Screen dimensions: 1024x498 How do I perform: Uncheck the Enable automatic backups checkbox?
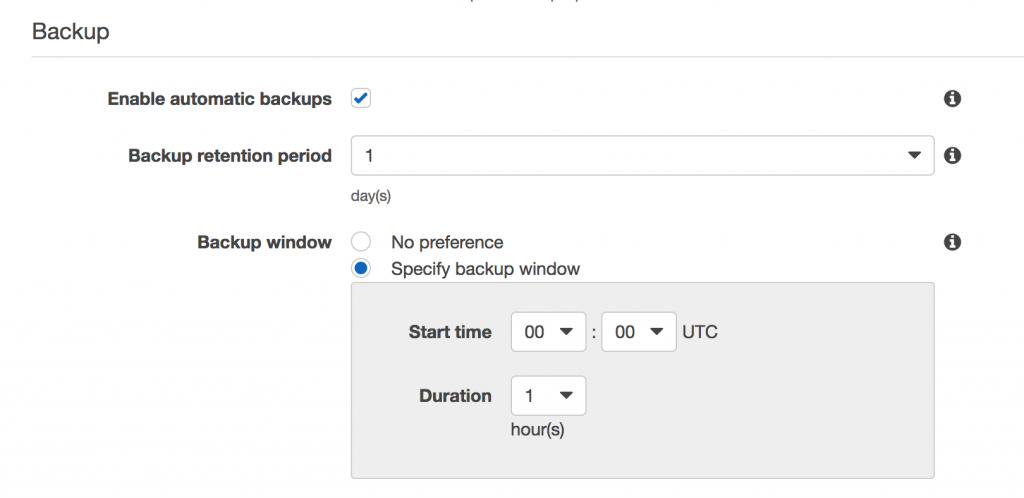click(x=361, y=99)
